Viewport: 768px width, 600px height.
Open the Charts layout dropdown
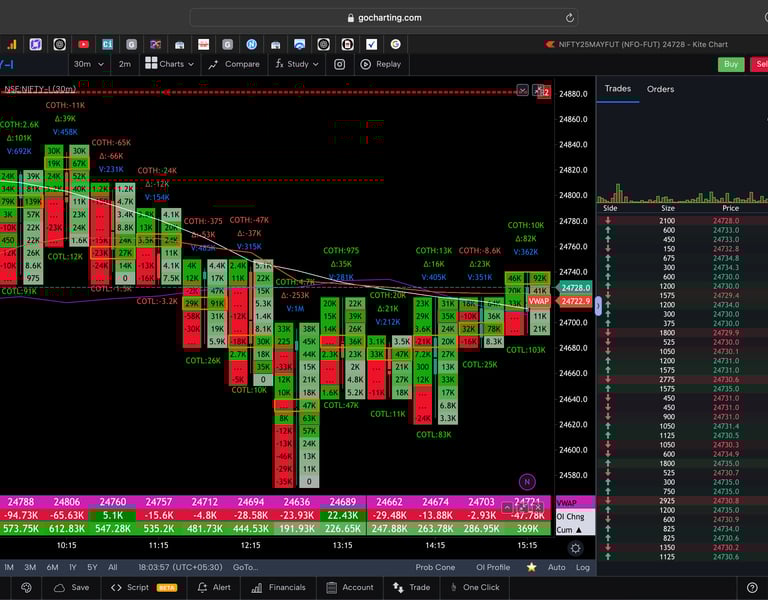pos(169,64)
